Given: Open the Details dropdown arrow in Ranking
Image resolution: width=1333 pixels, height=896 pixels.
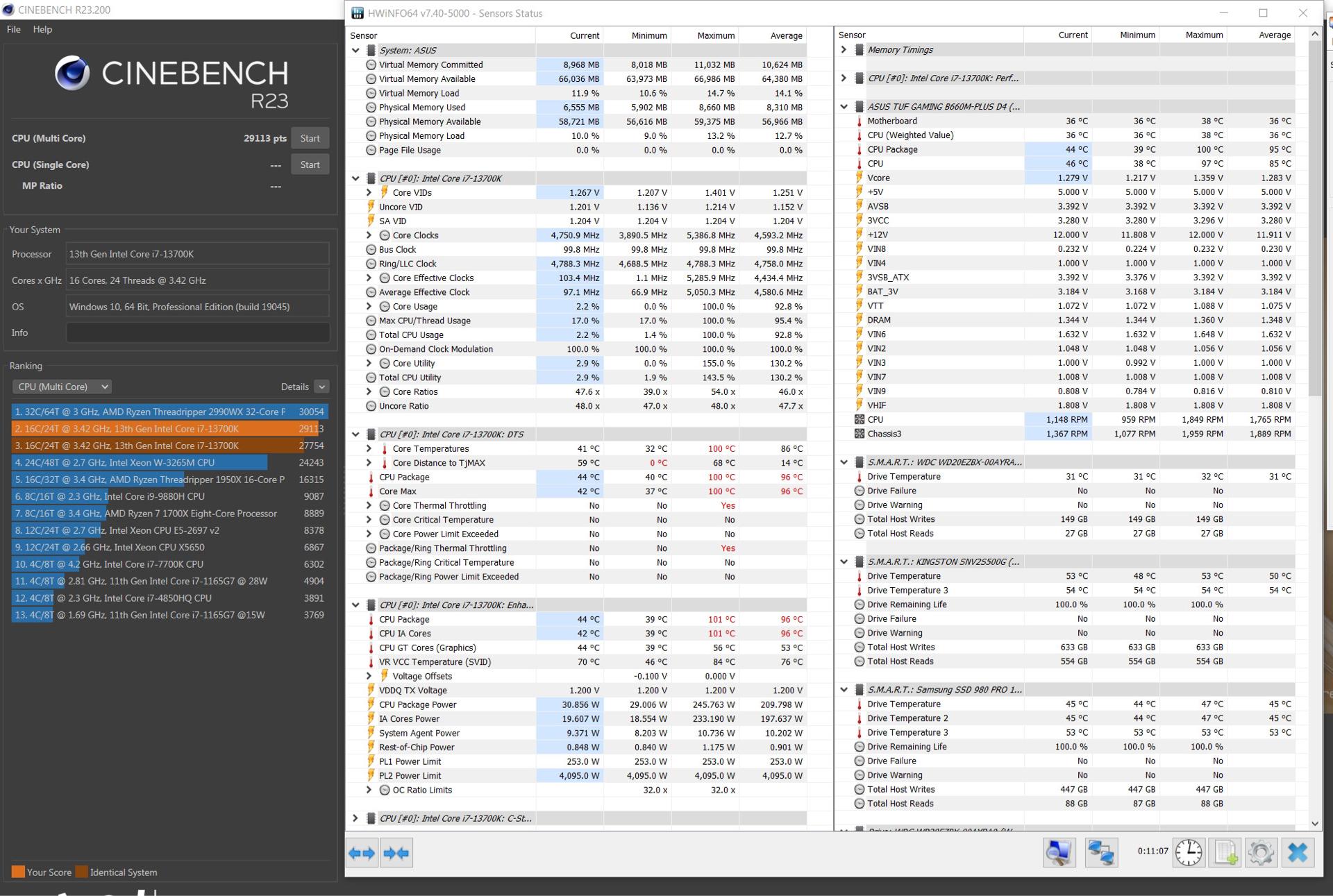Looking at the screenshot, I should 321,387.
